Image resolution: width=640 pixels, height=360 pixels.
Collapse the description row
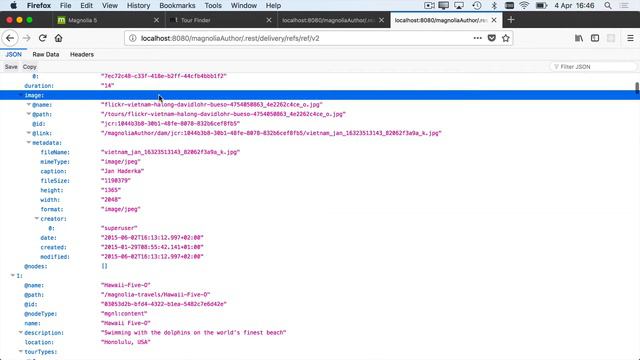click(x=20, y=333)
